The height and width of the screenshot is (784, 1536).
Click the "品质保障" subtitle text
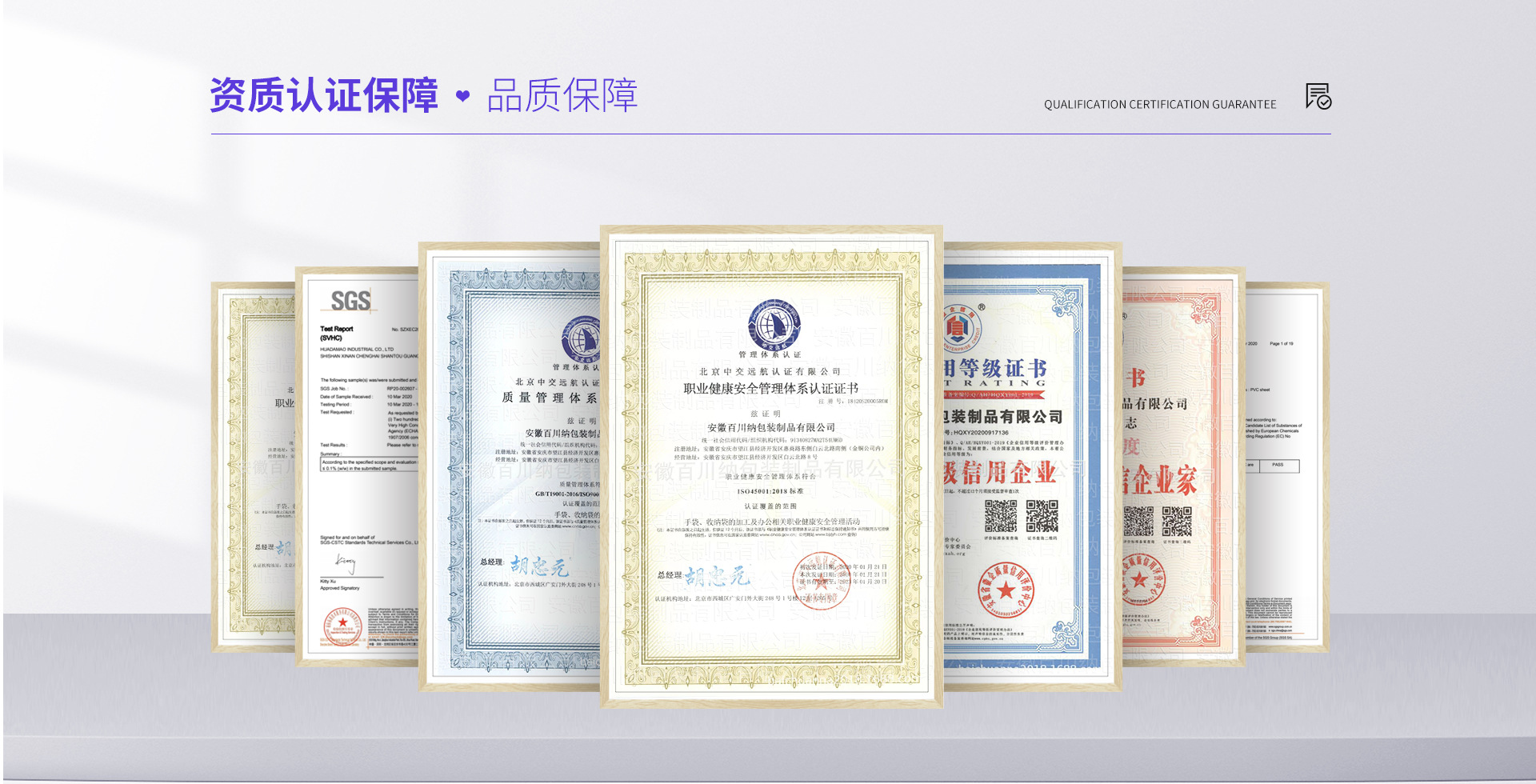click(562, 96)
